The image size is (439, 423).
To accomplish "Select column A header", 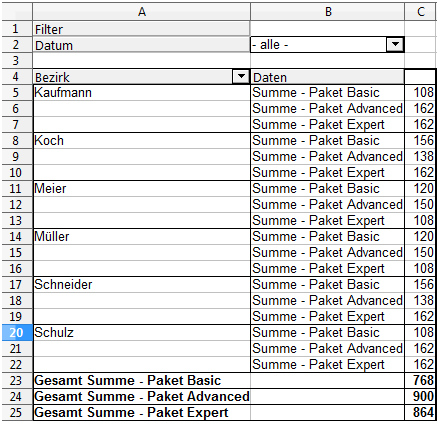I will click(142, 12).
